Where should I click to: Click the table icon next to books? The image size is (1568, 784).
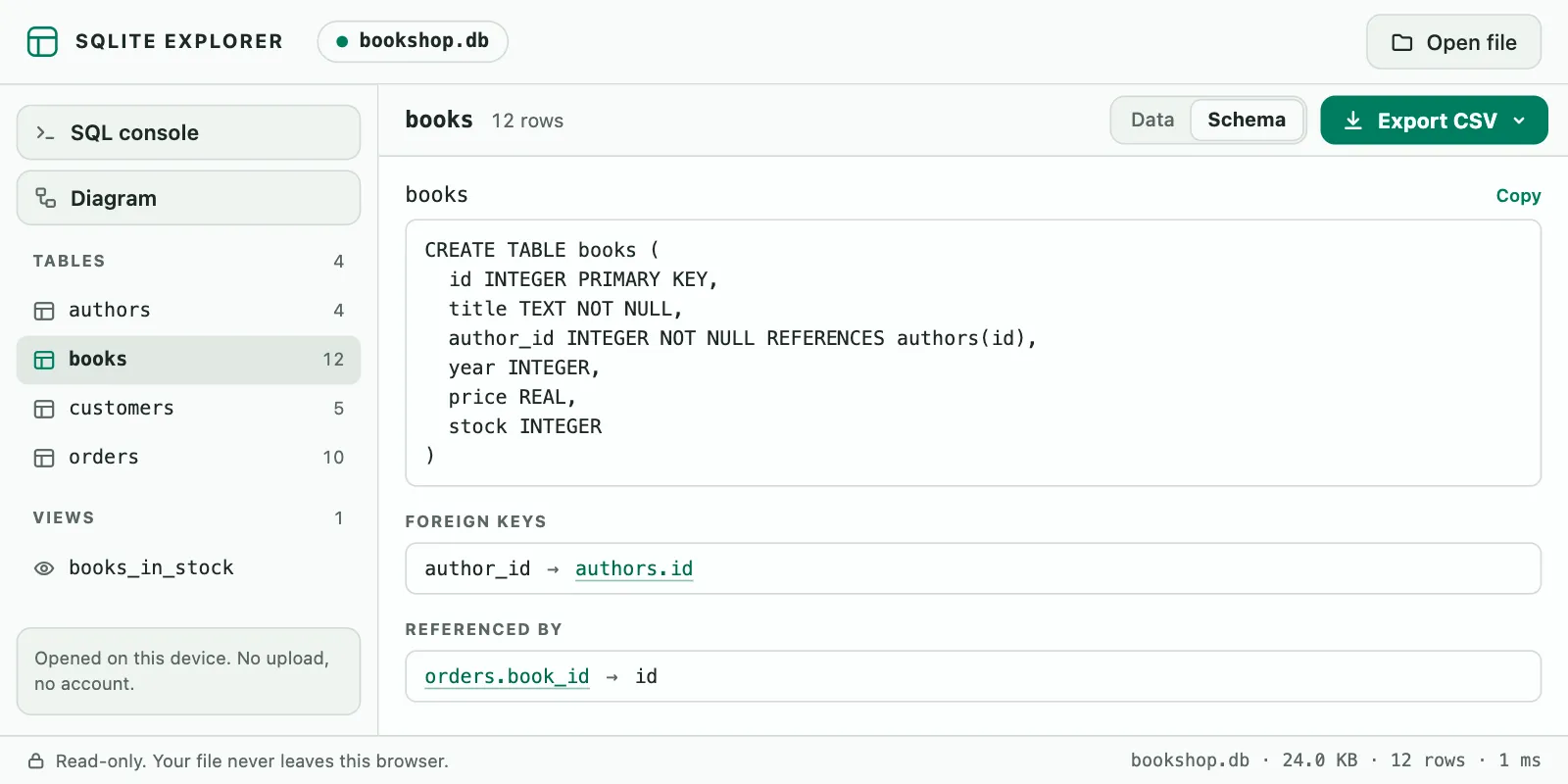[44, 360]
